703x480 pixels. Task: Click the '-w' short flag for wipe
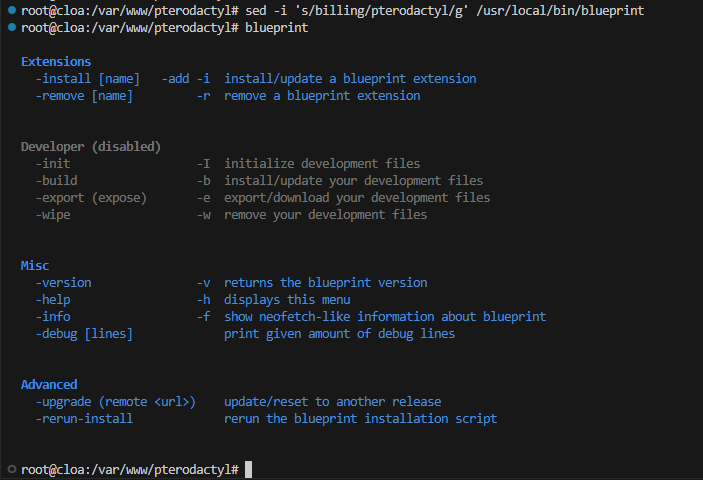203,215
